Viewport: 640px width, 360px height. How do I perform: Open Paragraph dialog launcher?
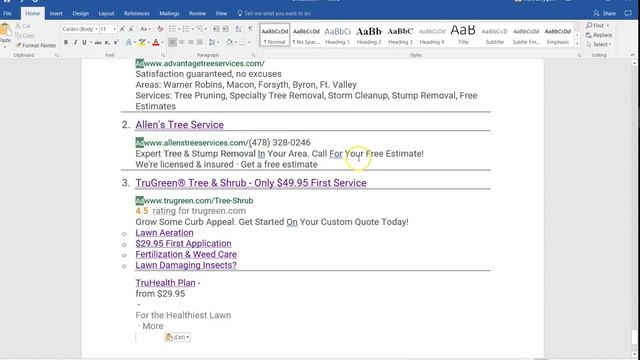tap(253, 55)
